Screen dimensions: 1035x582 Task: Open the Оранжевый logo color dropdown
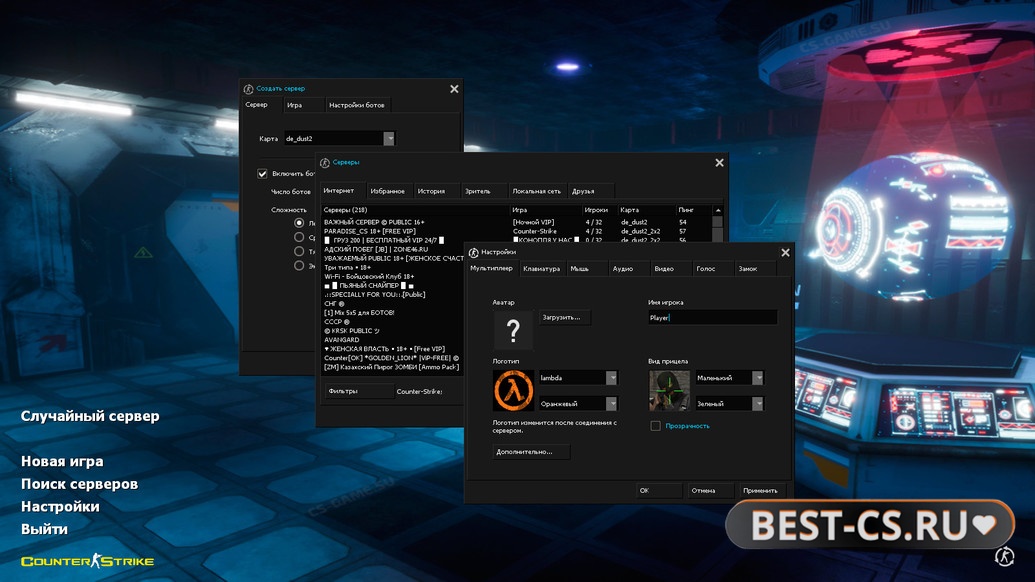pos(611,403)
